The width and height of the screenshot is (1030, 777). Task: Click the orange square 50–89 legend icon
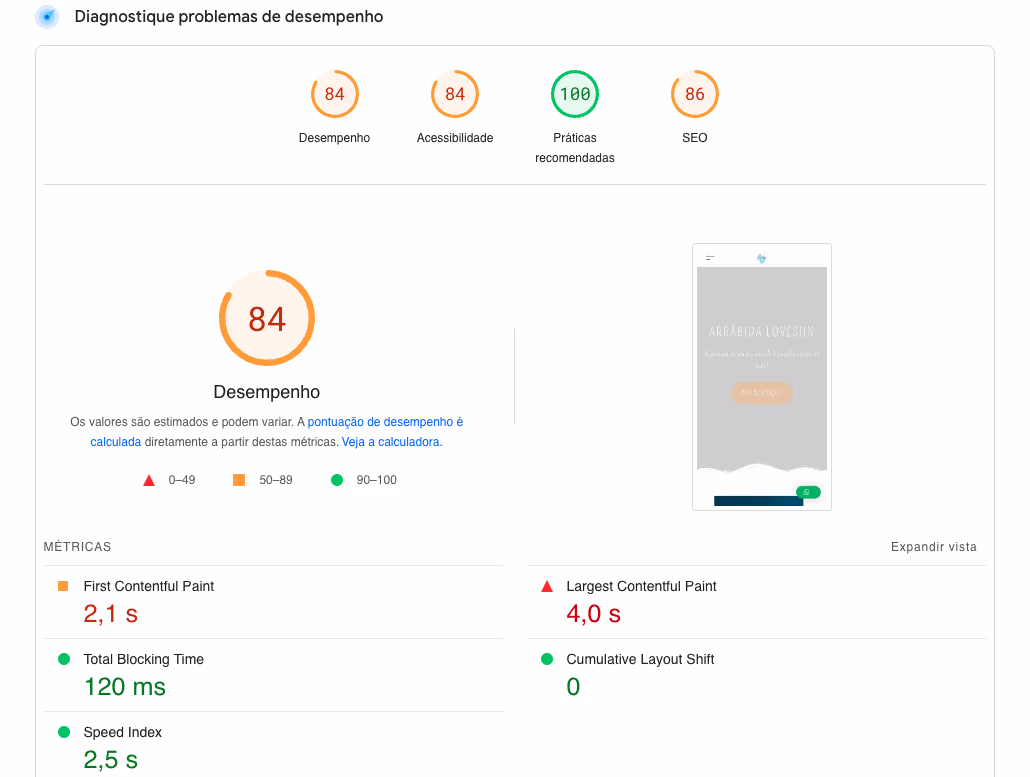[239, 480]
